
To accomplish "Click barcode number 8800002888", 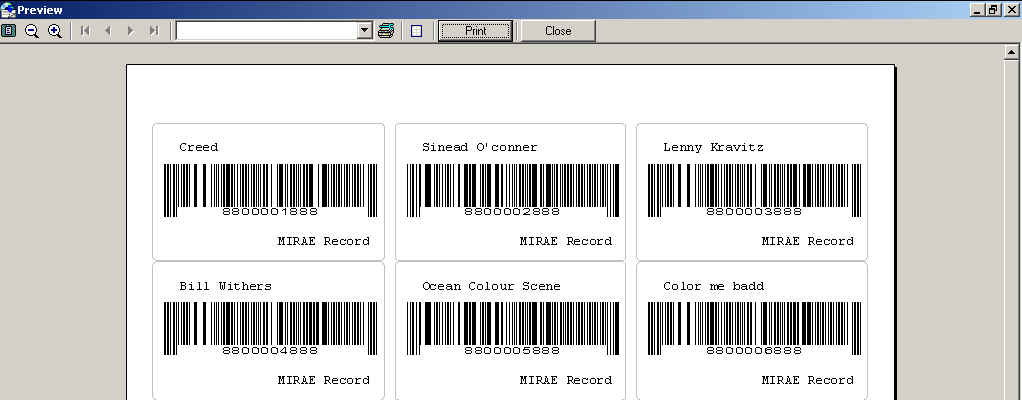I will (x=512, y=212).
